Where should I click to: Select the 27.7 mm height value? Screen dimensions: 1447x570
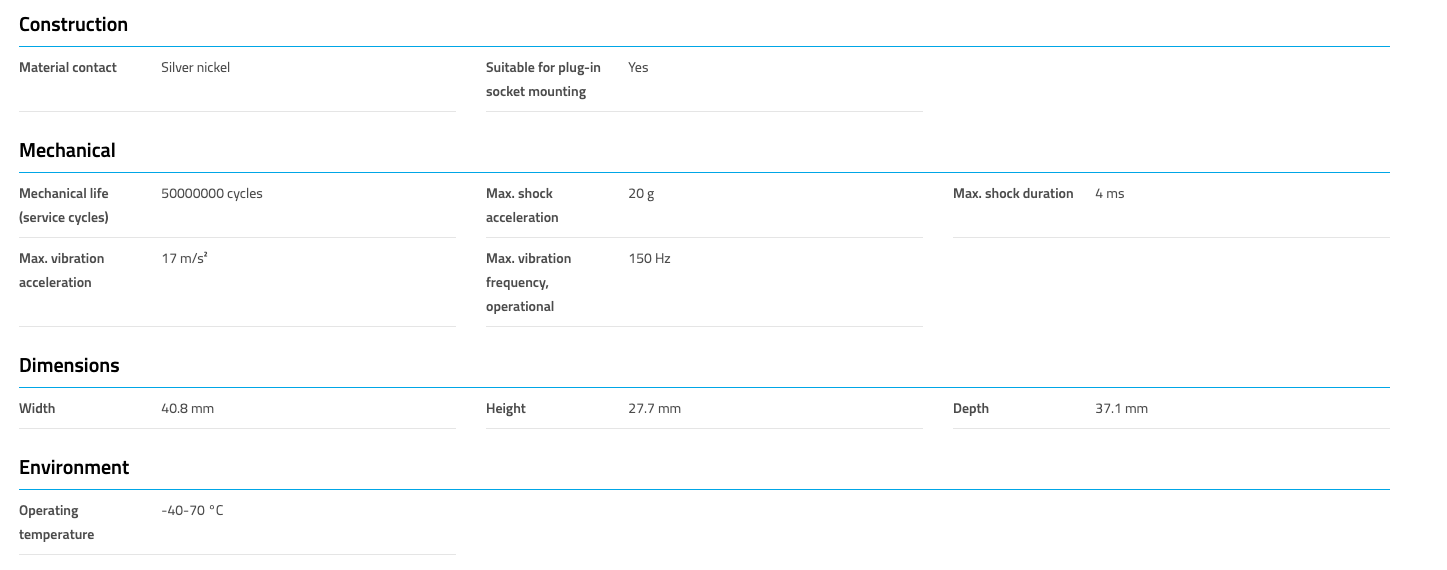point(654,409)
